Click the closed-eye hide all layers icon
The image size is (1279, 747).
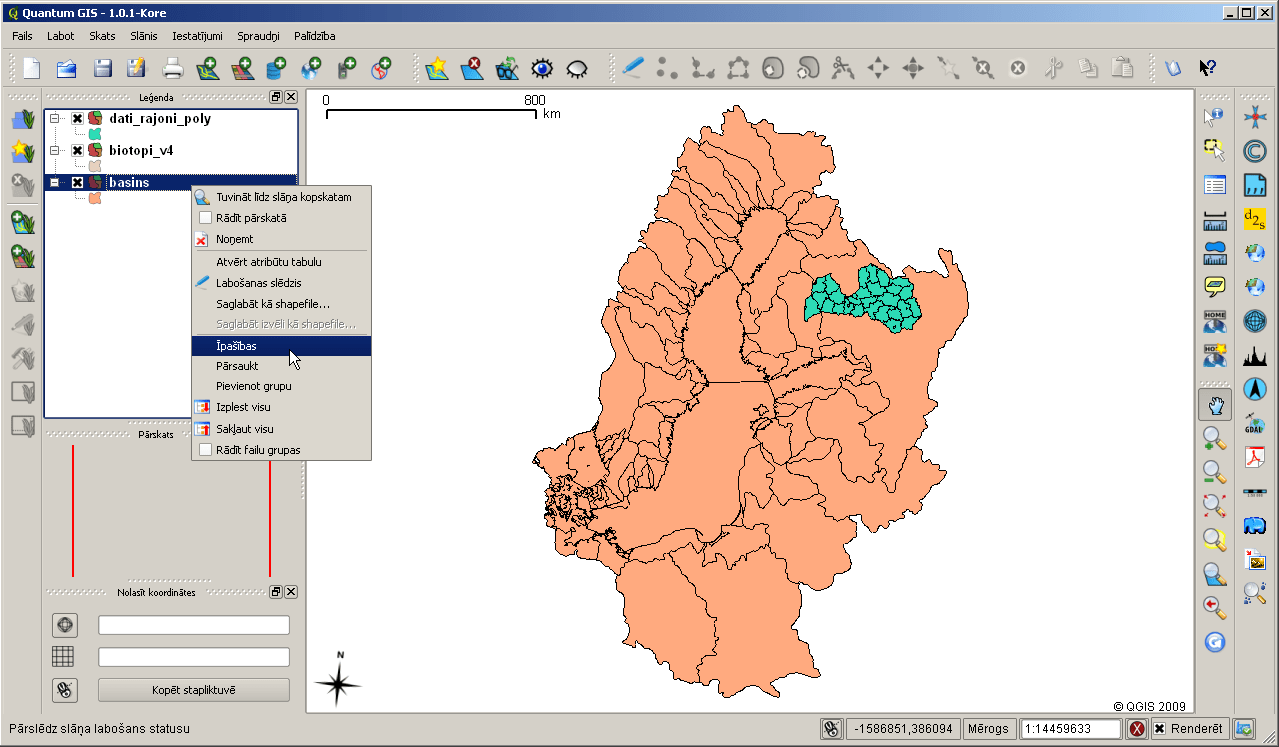point(577,68)
